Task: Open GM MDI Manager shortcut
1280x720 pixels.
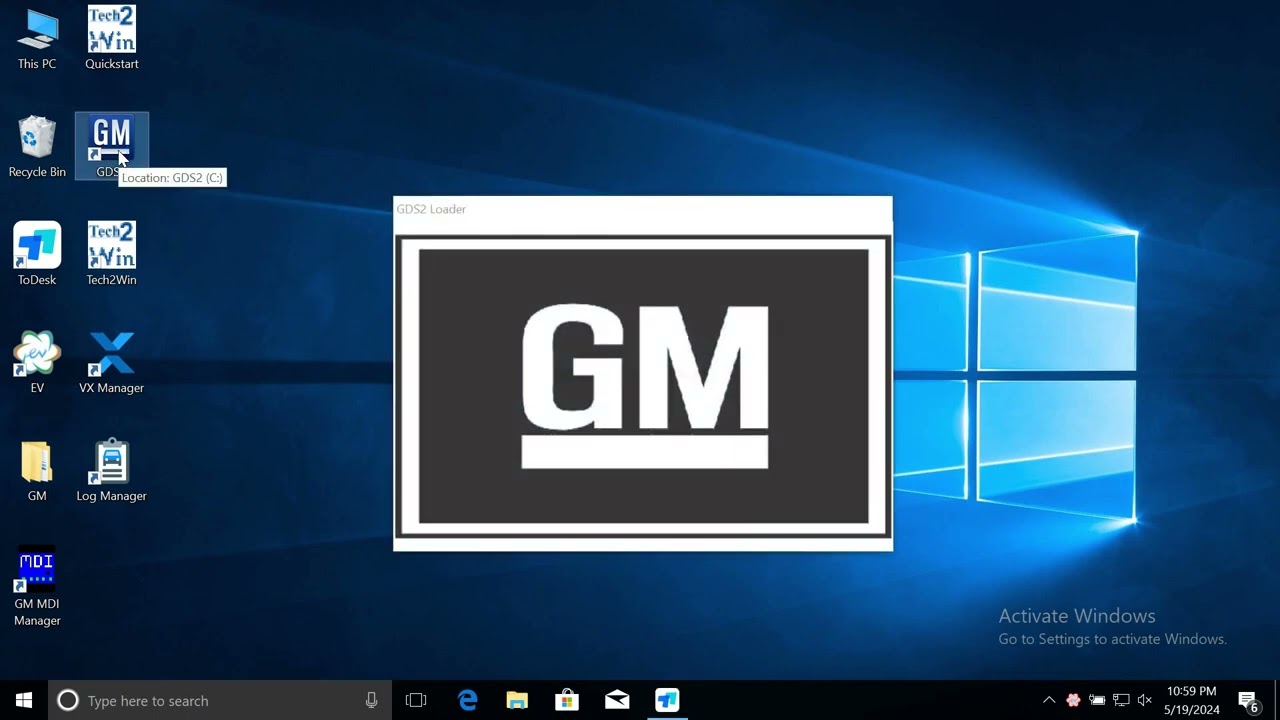Action: 37,587
